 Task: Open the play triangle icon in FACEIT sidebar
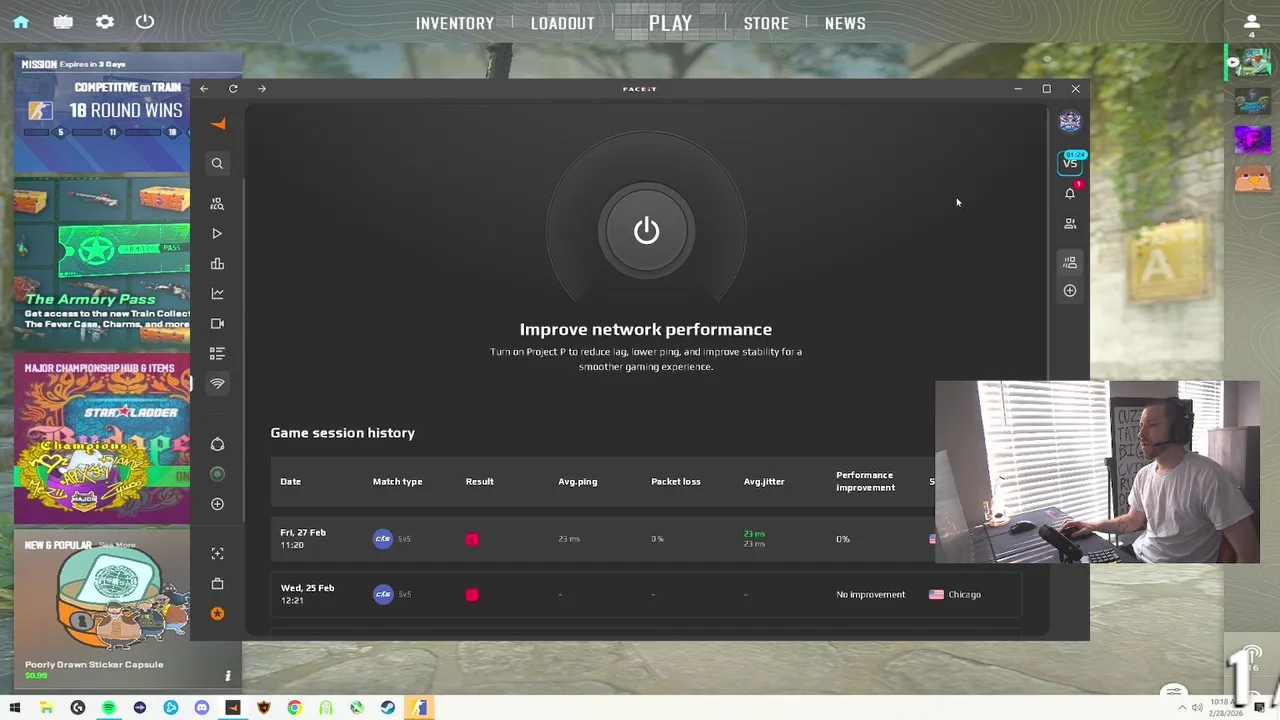[217, 234]
